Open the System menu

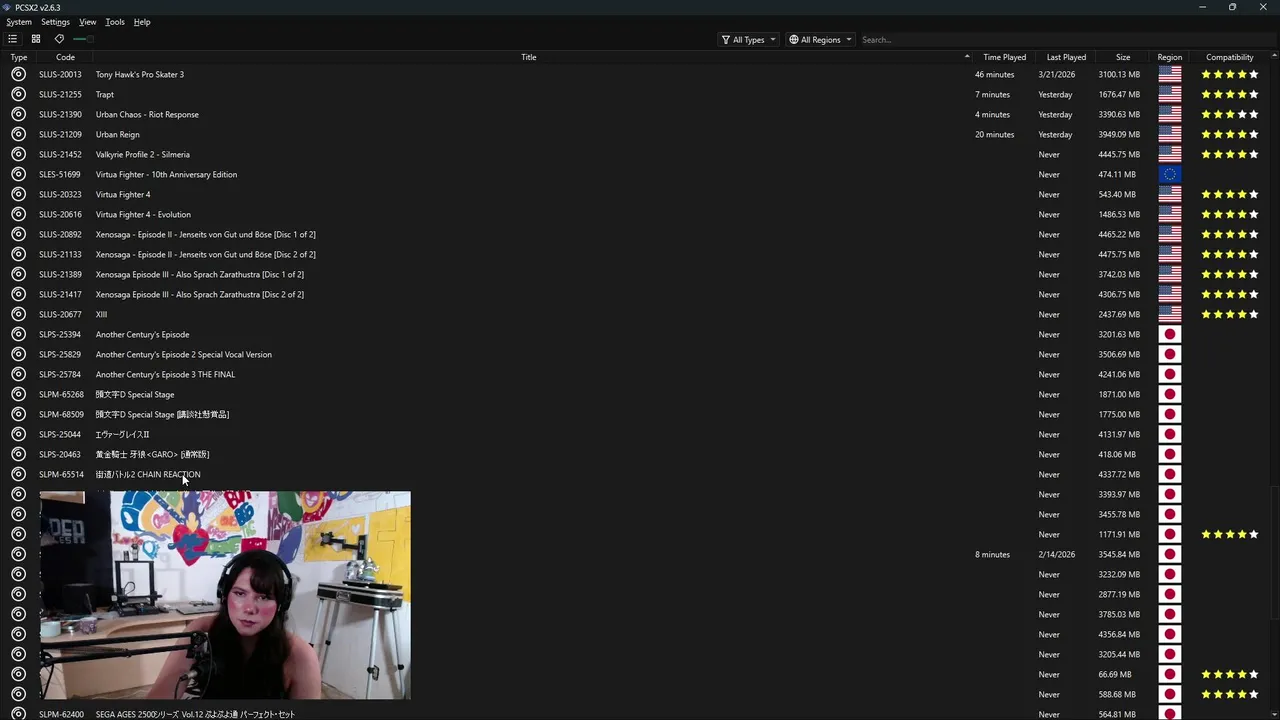tap(19, 22)
